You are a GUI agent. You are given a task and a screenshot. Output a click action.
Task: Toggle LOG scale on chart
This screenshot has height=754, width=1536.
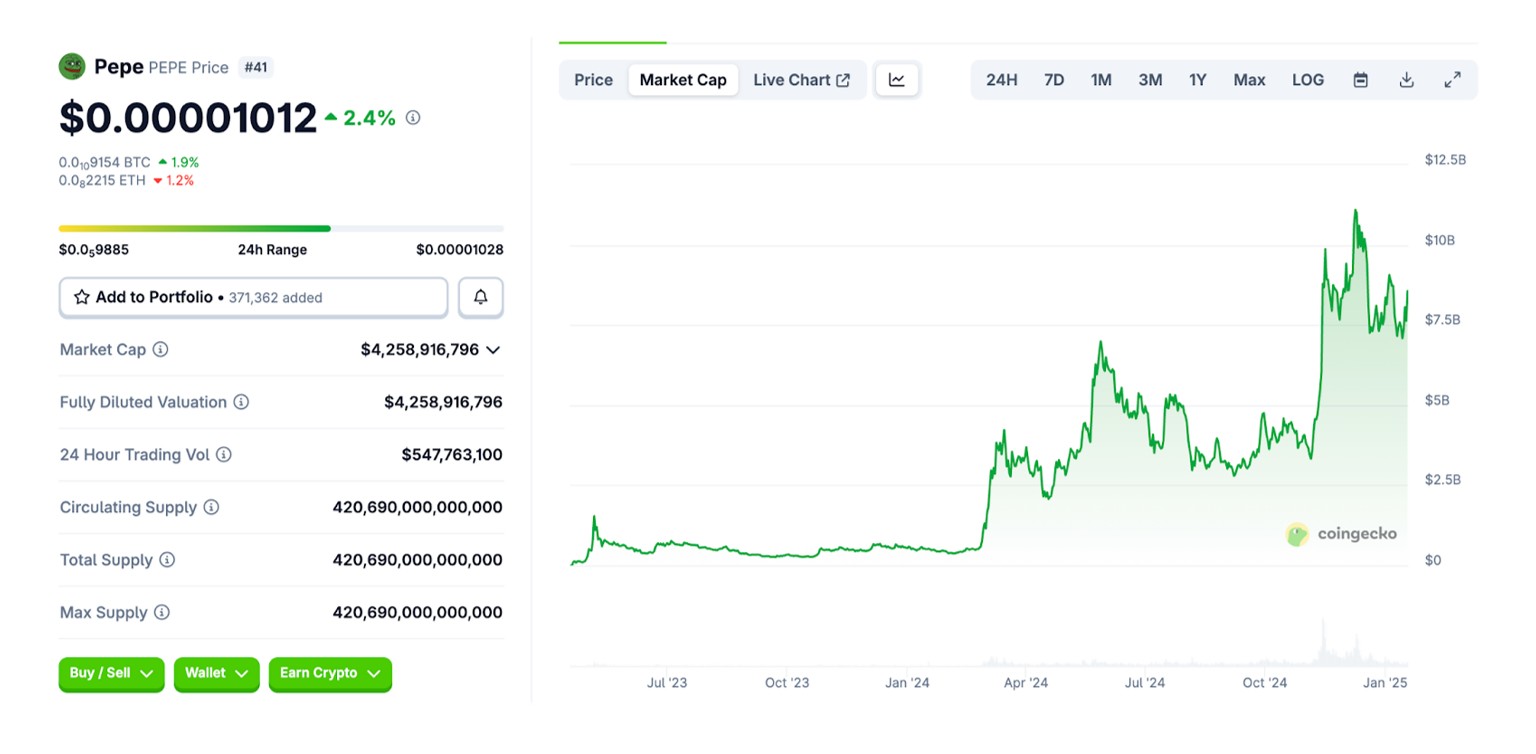(1308, 80)
